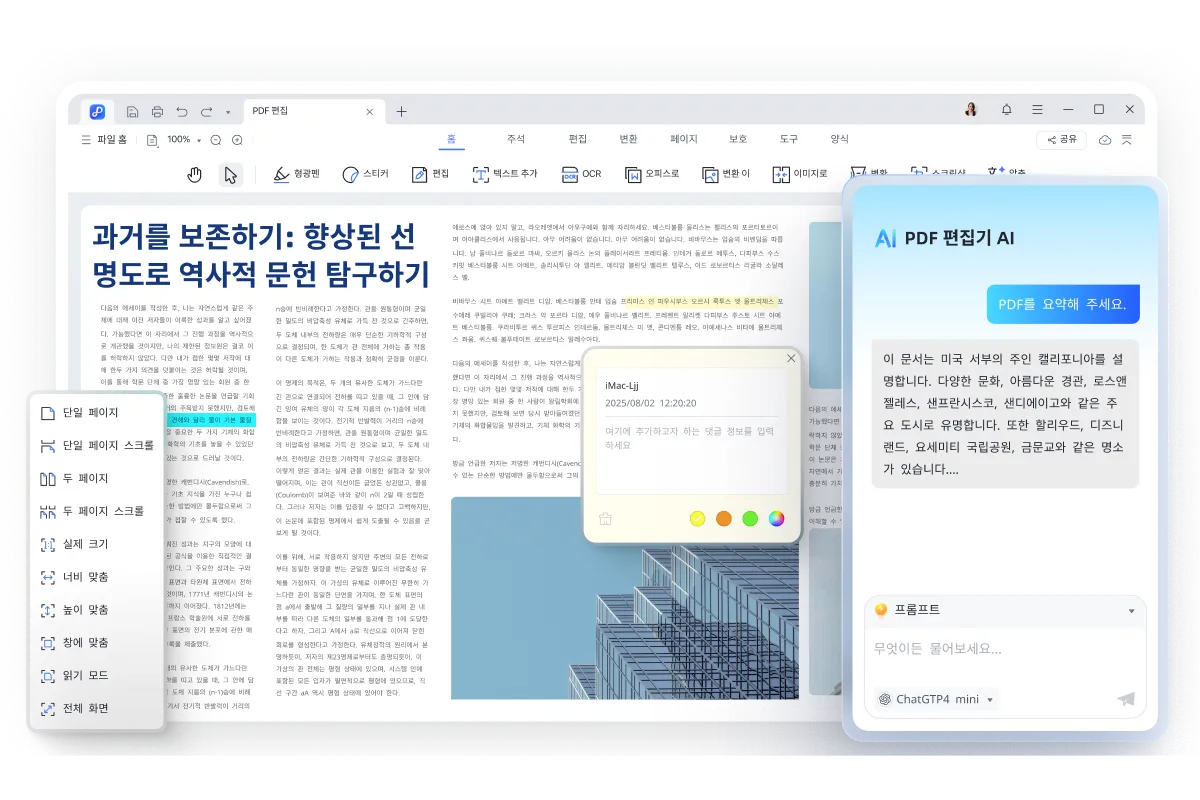Pick the orange note color swatch
This screenshot has height=800, width=1200.
(724, 518)
